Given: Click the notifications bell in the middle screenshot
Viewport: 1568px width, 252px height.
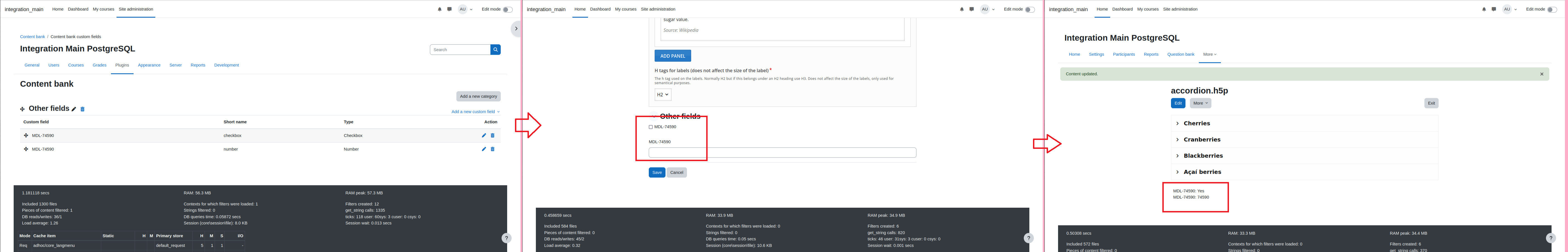Looking at the screenshot, I should click(x=962, y=9).
